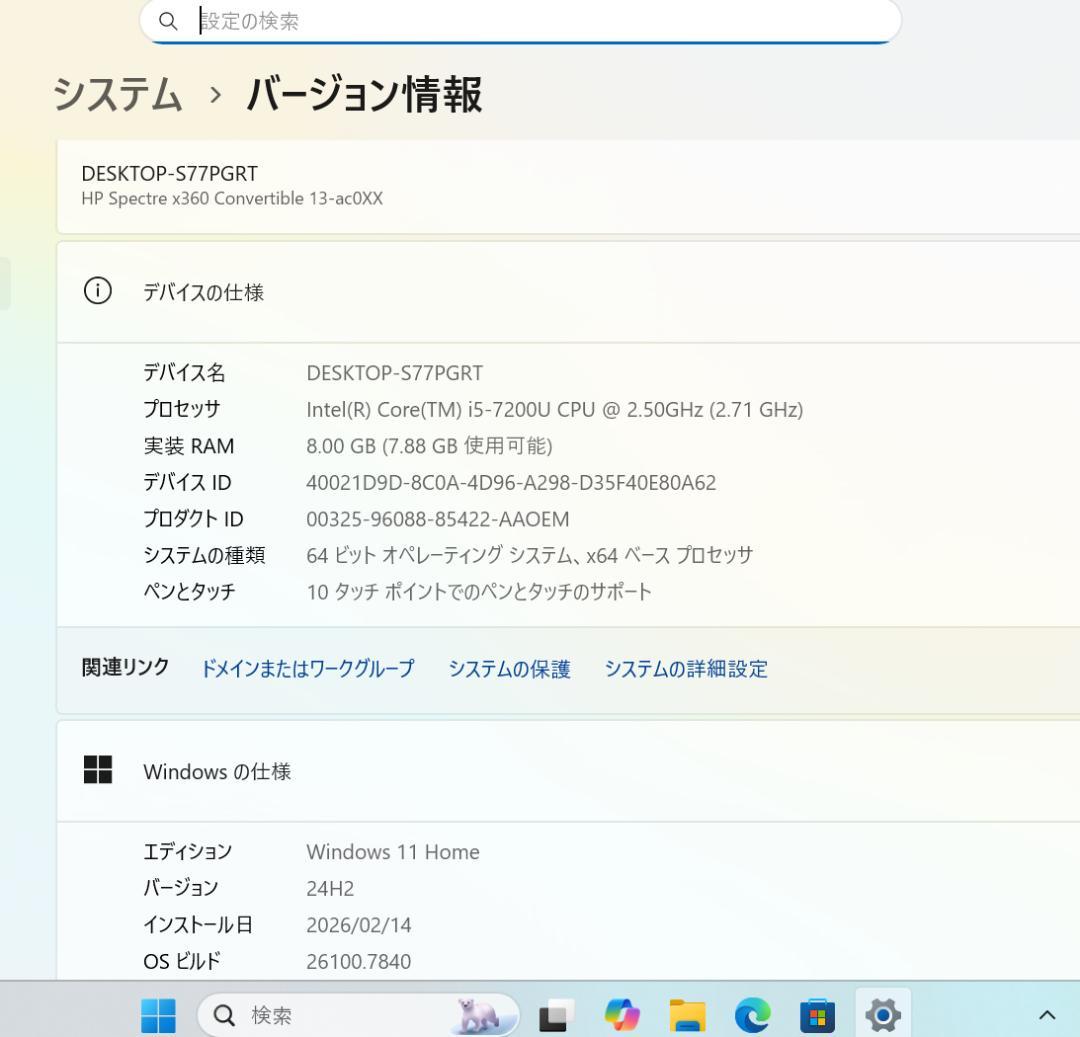The image size is (1080, 1037).
Task: Open ドメインまたはワークグループ settings
Action: [307, 669]
